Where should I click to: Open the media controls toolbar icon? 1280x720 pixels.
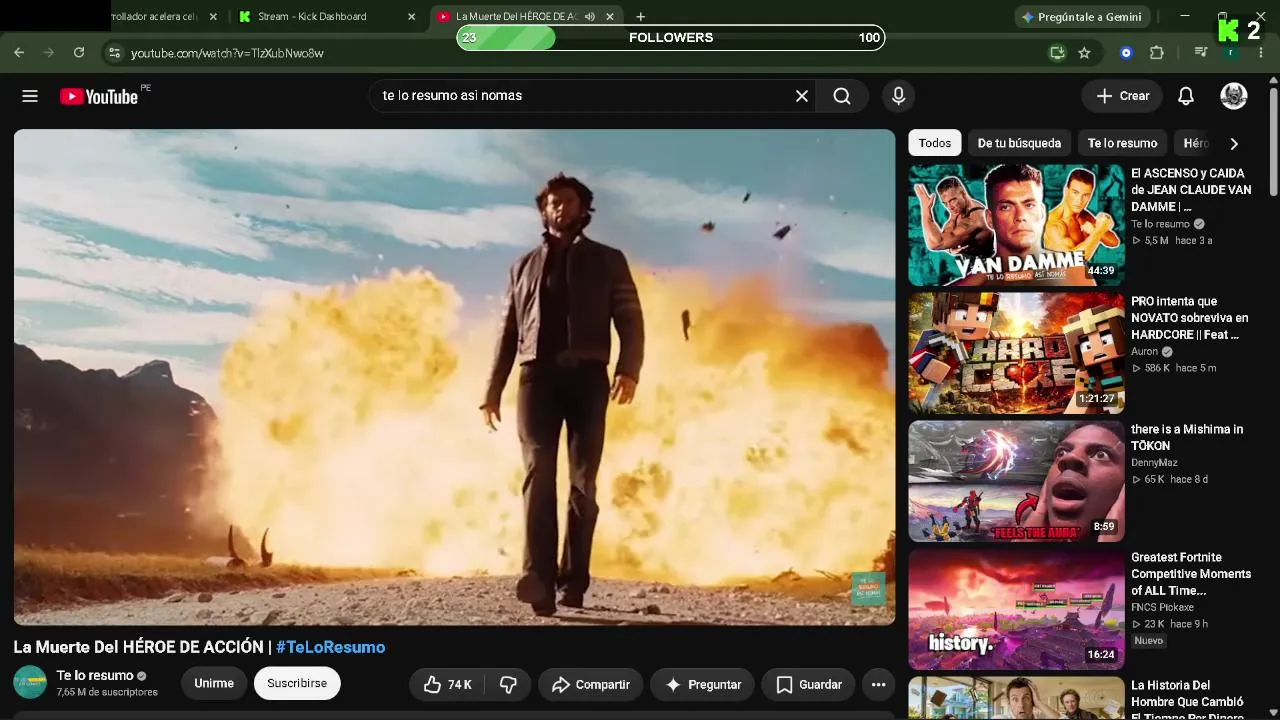[1201, 53]
